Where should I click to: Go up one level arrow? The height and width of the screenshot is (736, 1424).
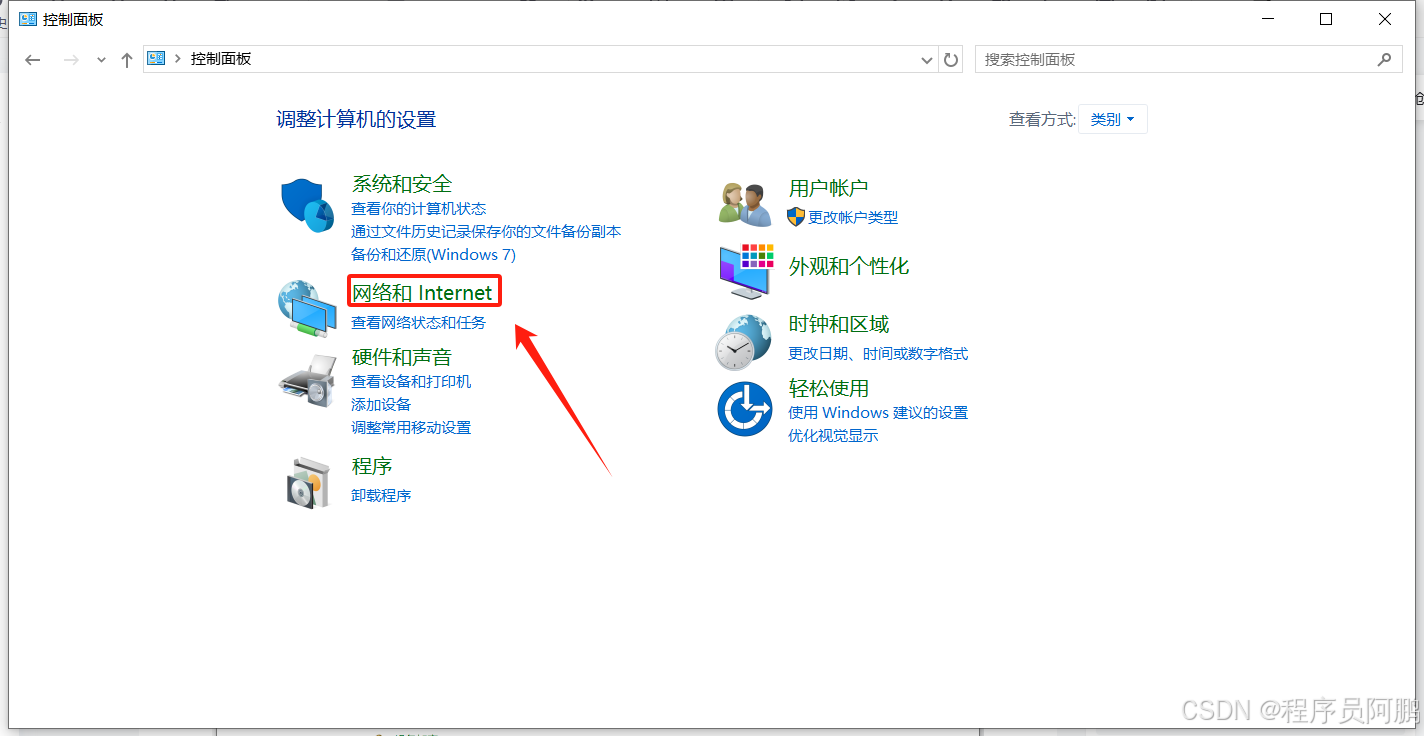pyautogui.click(x=127, y=60)
